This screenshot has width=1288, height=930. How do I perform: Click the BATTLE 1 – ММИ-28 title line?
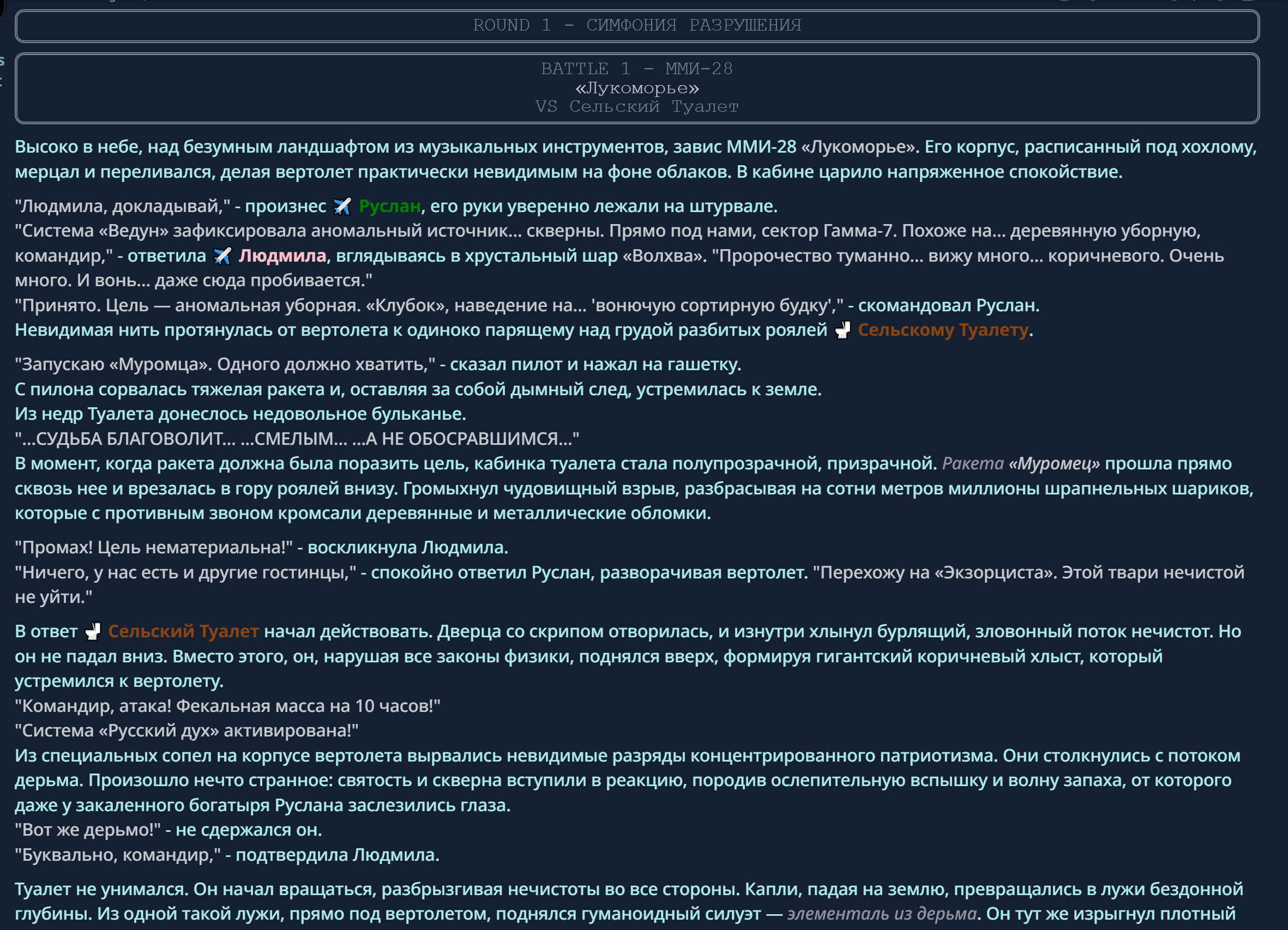pos(636,69)
